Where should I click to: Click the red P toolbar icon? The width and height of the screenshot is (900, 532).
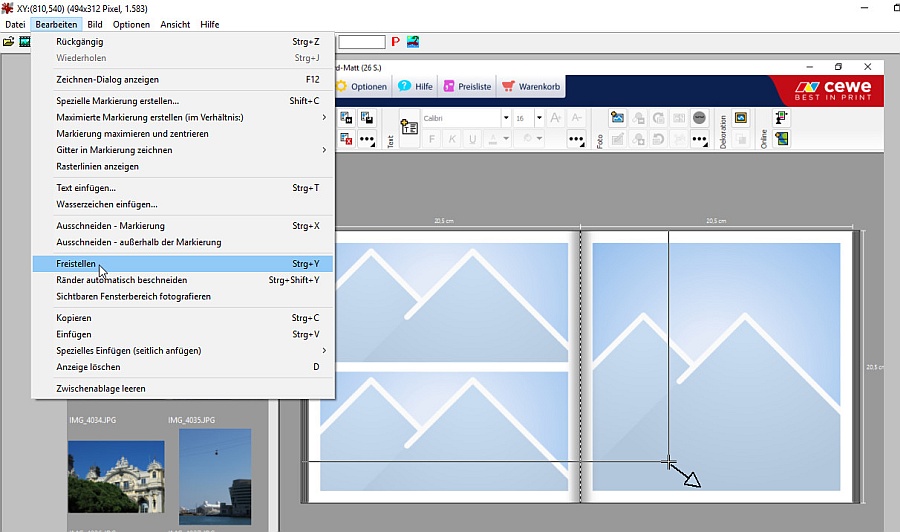coord(395,42)
